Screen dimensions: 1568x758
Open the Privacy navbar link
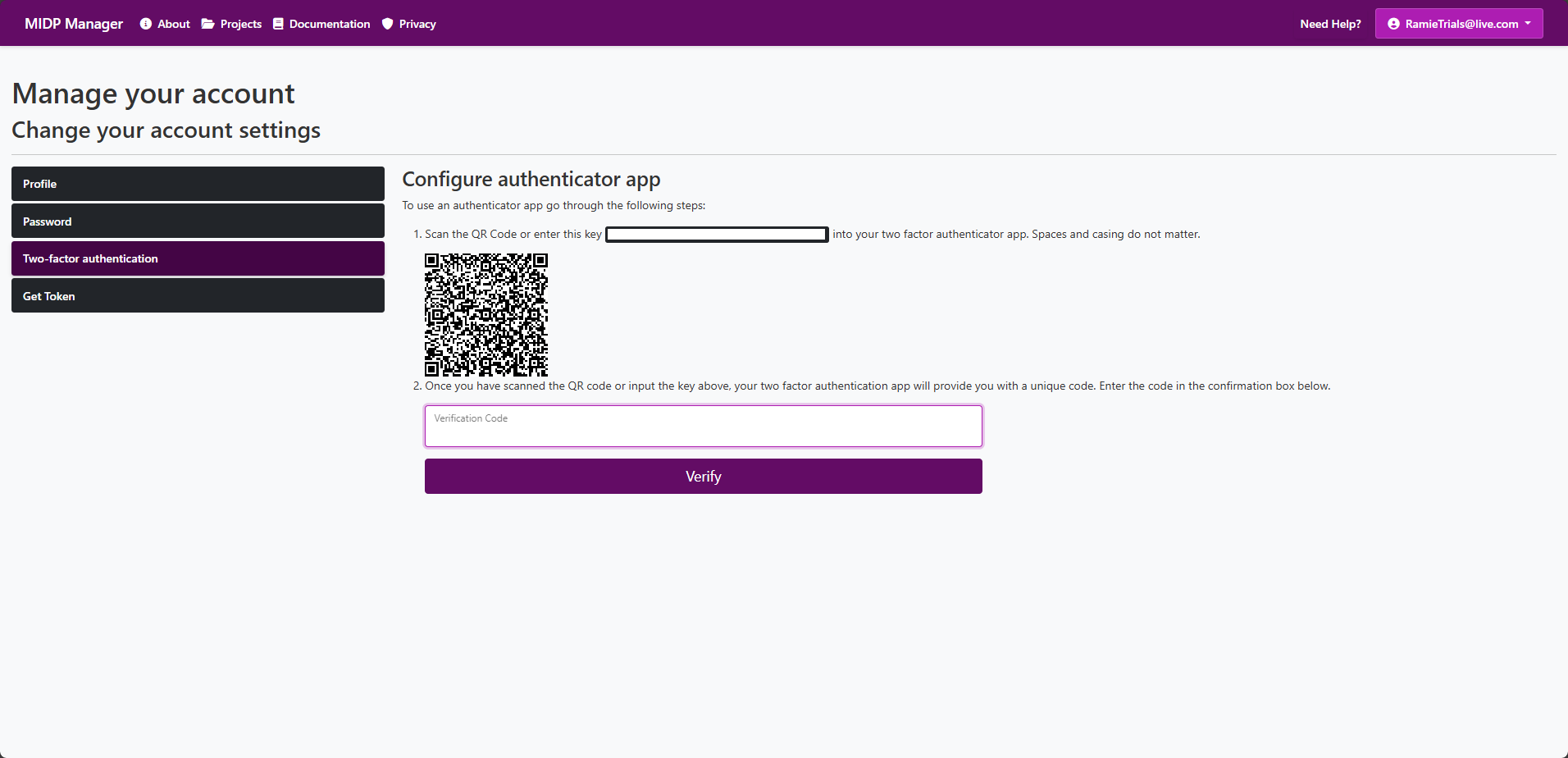pyautogui.click(x=417, y=24)
